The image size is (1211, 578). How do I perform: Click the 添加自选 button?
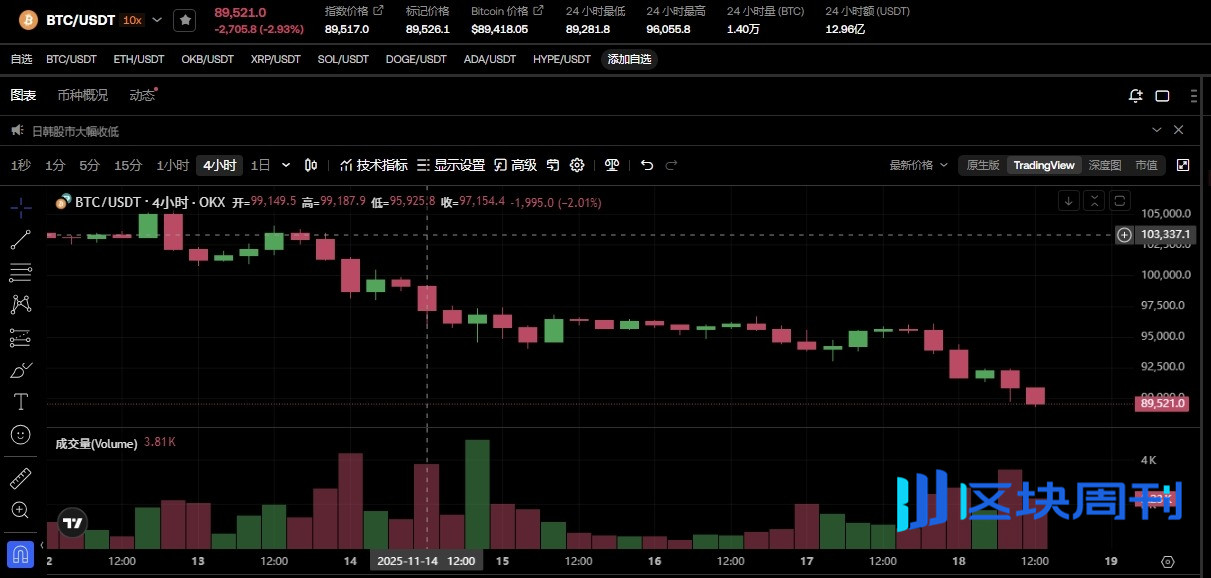point(629,59)
